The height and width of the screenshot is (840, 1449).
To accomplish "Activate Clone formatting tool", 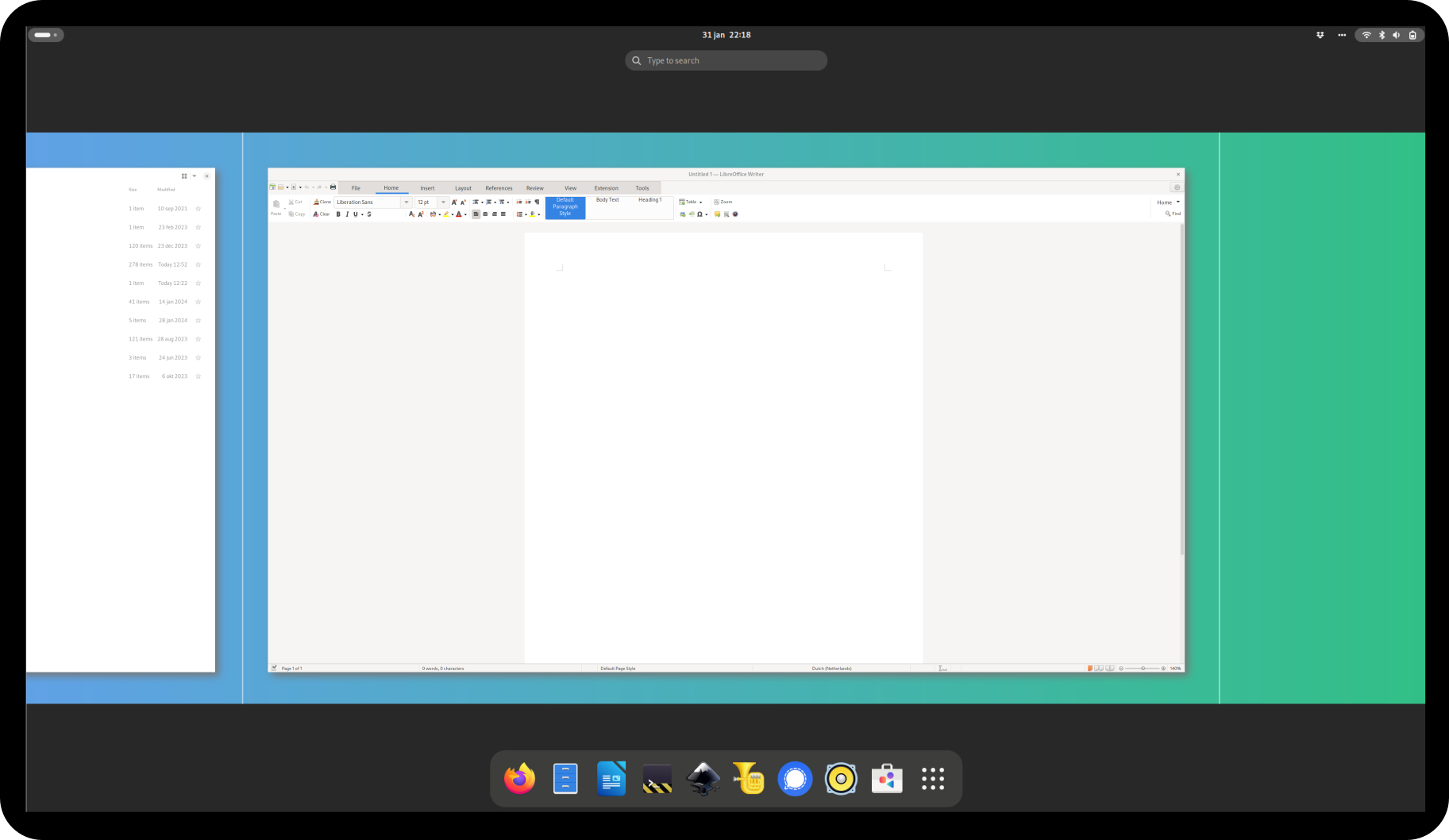I will 322,202.
